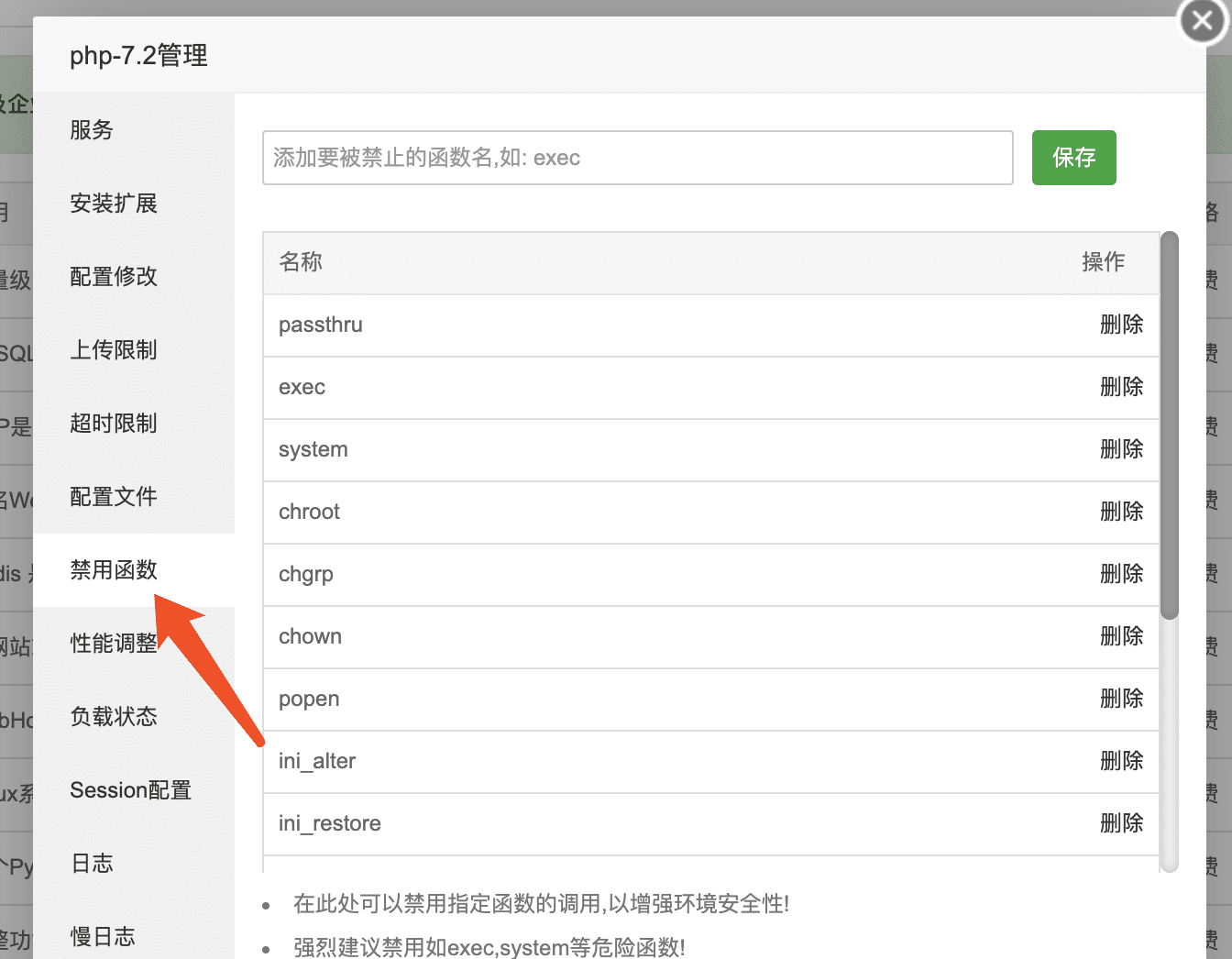删除 the exec disabled function
Image resolution: width=1232 pixels, height=959 pixels.
point(1121,387)
